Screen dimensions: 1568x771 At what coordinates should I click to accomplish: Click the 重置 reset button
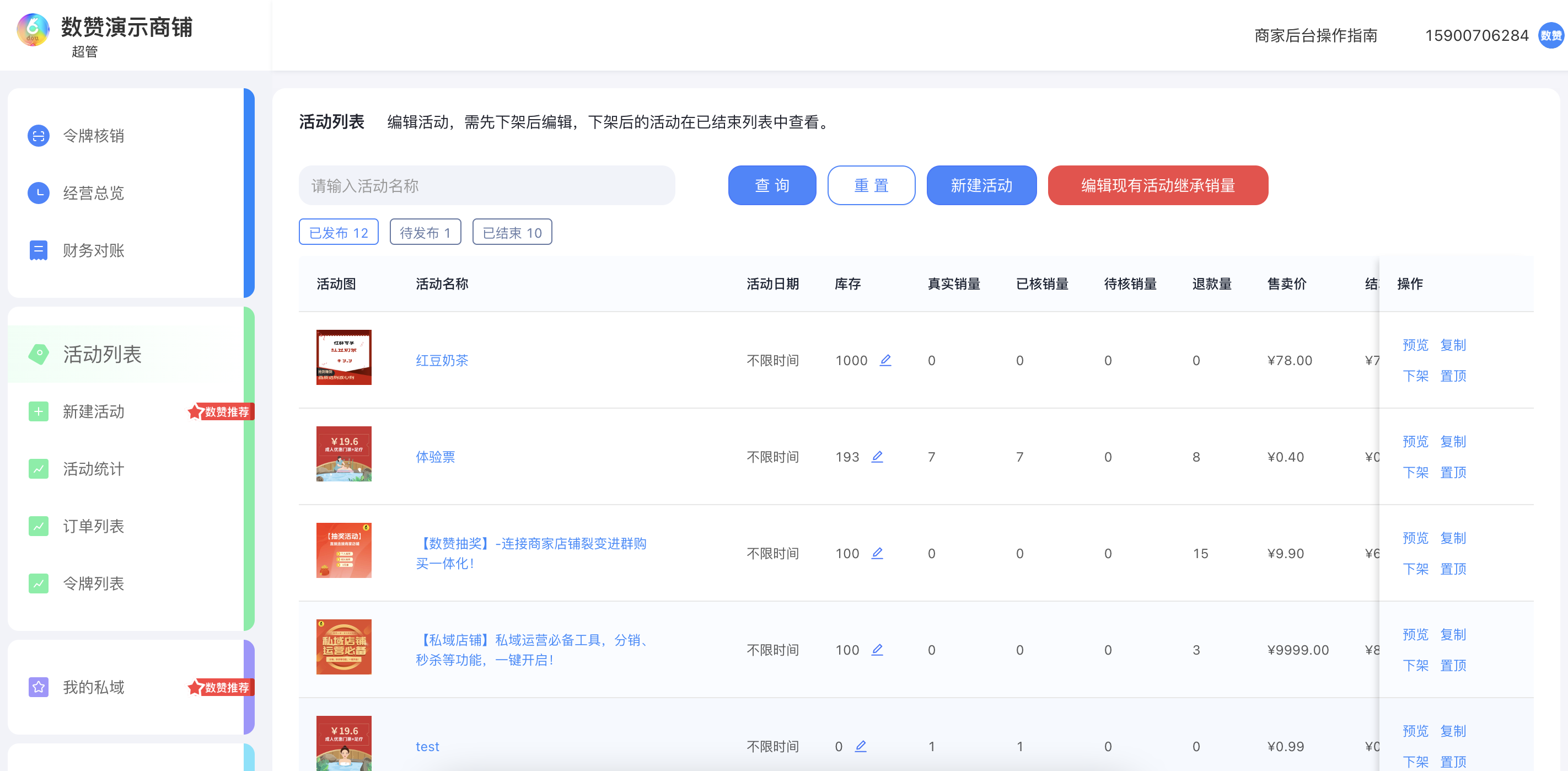871,185
